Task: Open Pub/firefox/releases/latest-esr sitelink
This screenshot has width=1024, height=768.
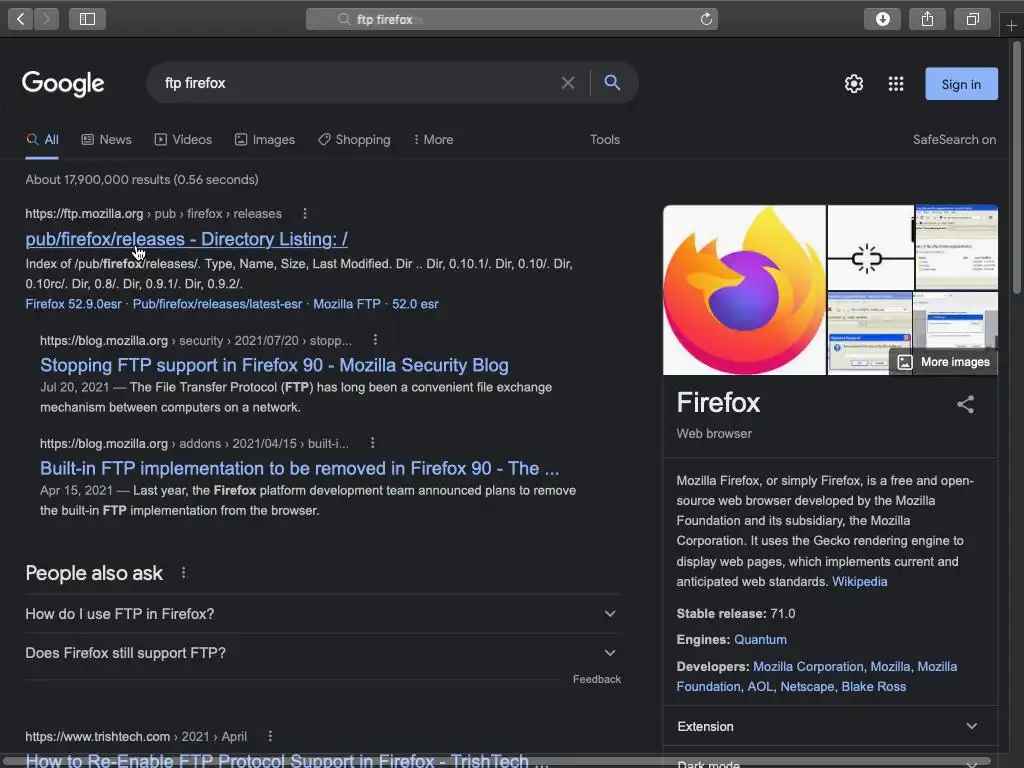Action: [x=217, y=304]
